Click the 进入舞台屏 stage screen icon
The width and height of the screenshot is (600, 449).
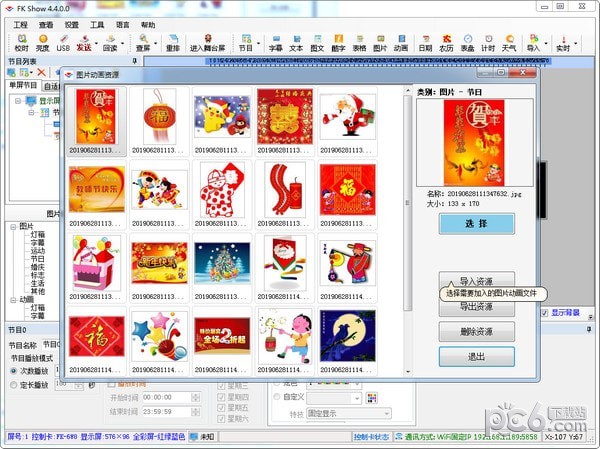207,43
